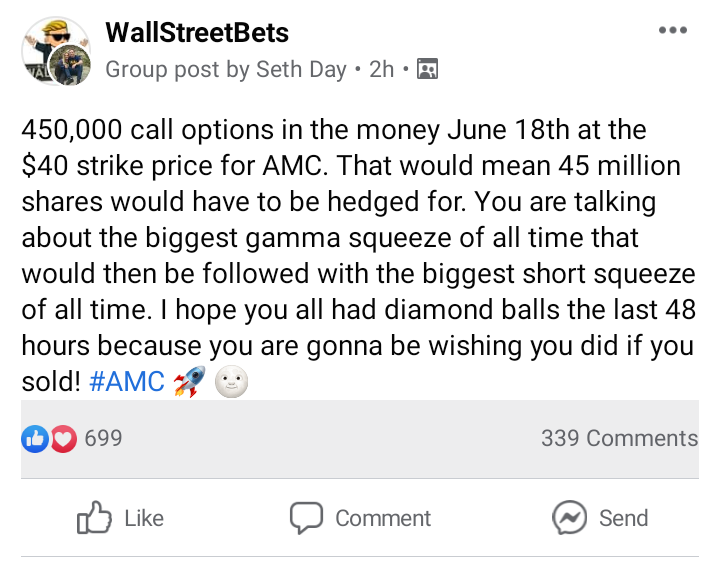Click the blue thumbs-up reaction icon
Screen dimensions: 720x563
[x=34, y=438]
